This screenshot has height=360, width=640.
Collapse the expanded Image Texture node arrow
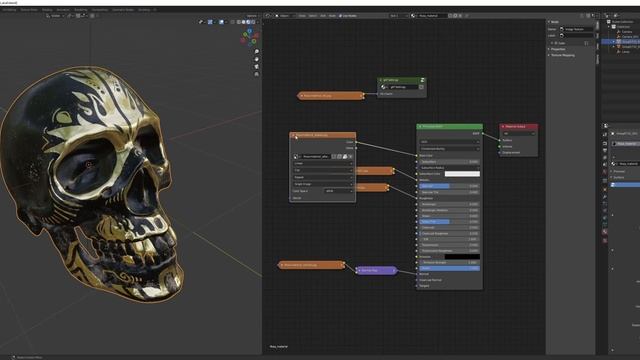(x=293, y=135)
